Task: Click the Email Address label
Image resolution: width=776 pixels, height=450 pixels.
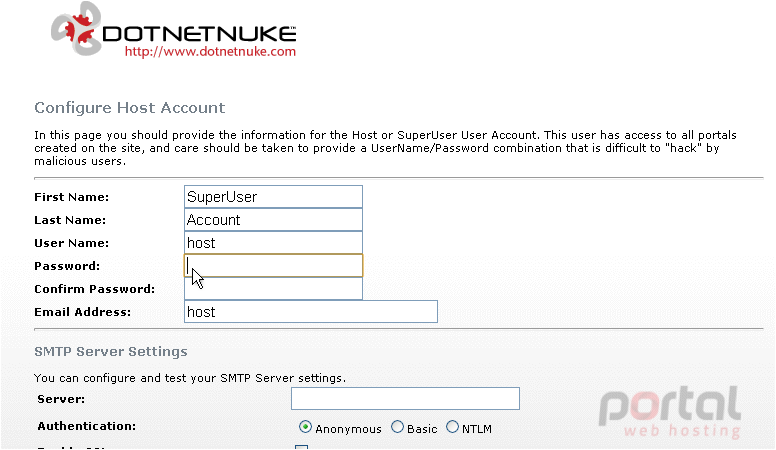Action: (83, 312)
